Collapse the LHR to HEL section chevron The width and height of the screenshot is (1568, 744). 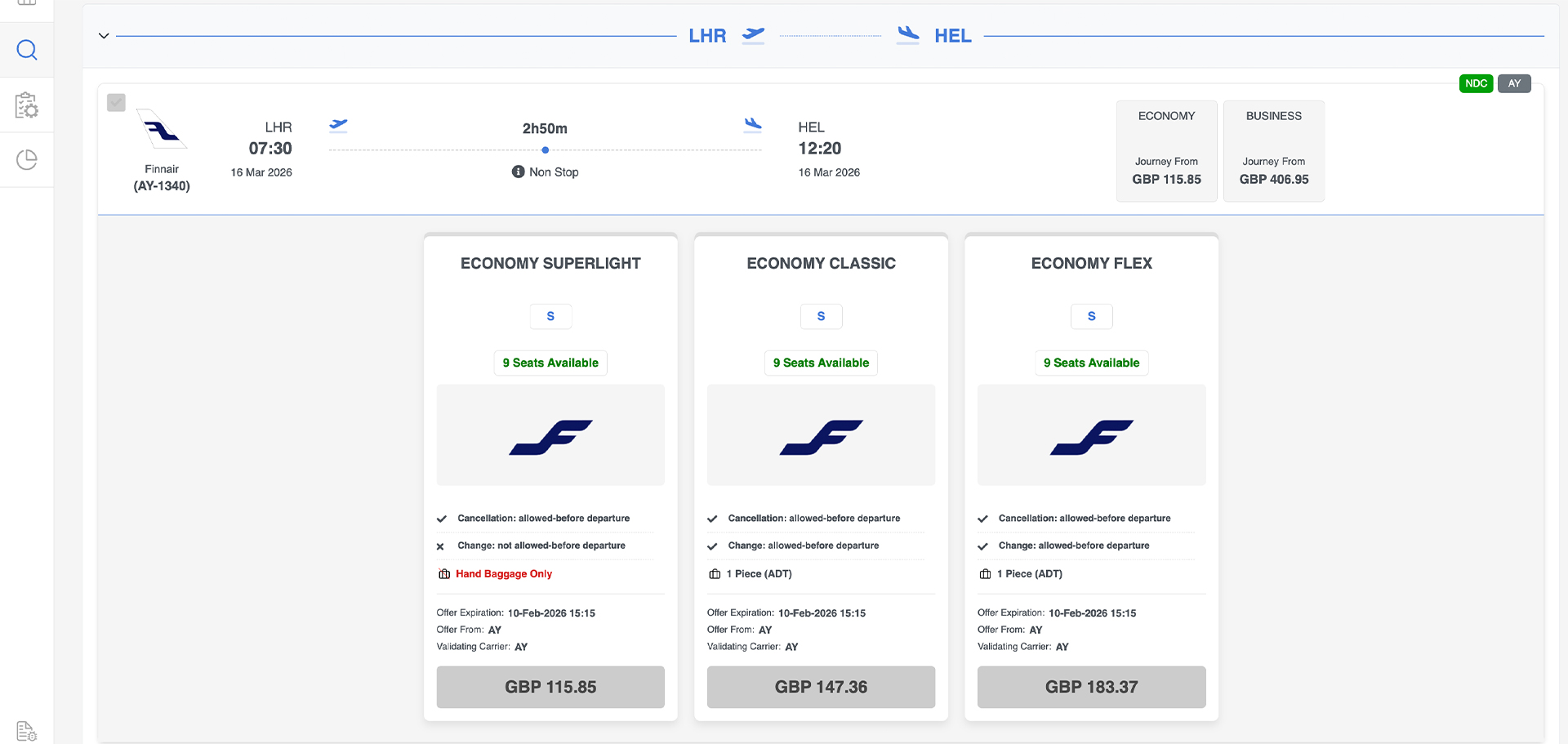[x=104, y=36]
